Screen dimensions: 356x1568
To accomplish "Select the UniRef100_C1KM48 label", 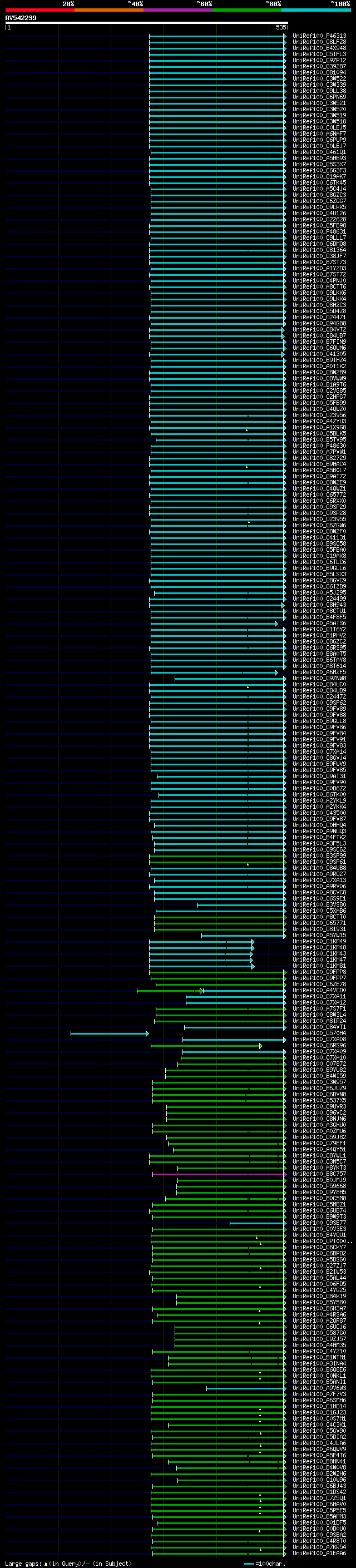I will [x=319, y=947].
